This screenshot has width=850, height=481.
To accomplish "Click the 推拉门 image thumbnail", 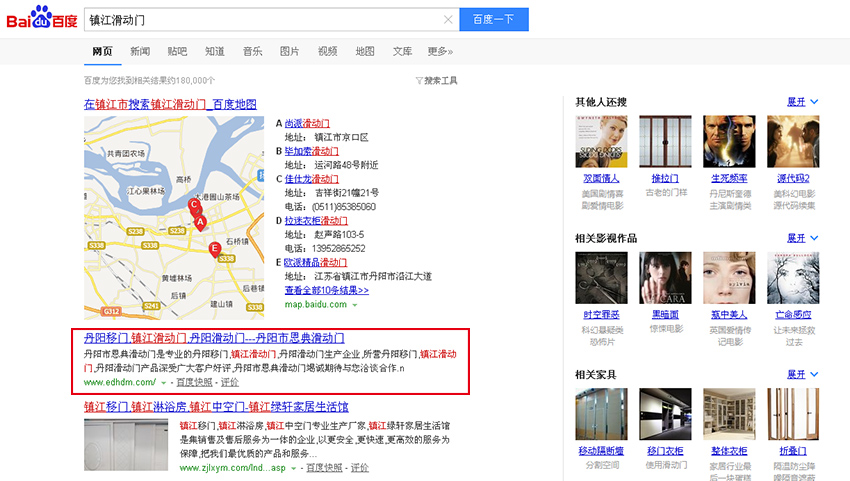I will [665, 141].
